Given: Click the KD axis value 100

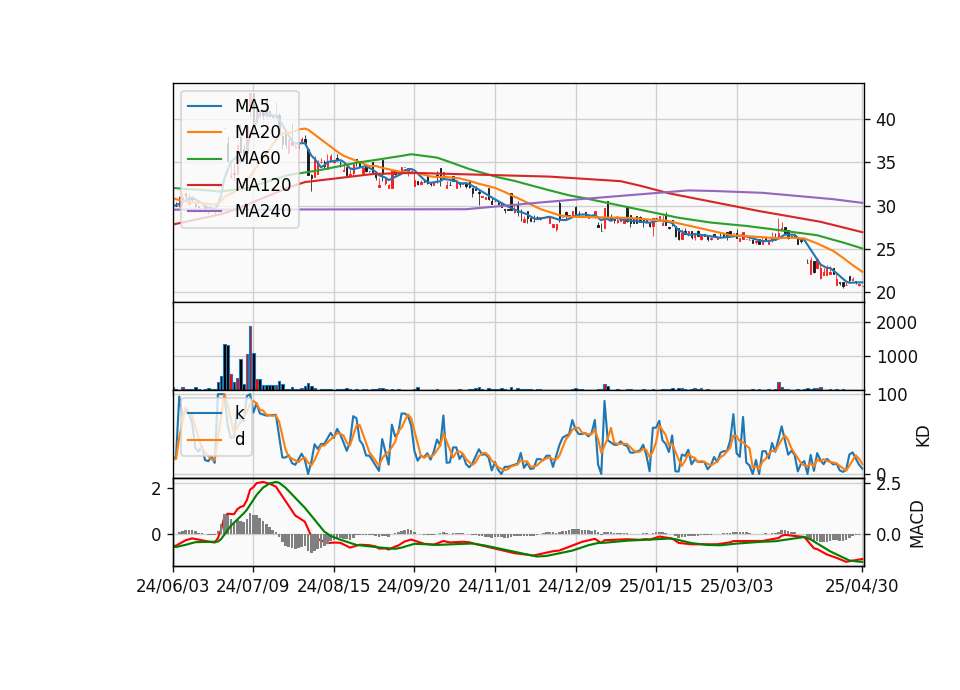Looking at the screenshot, I should [891, 395].
